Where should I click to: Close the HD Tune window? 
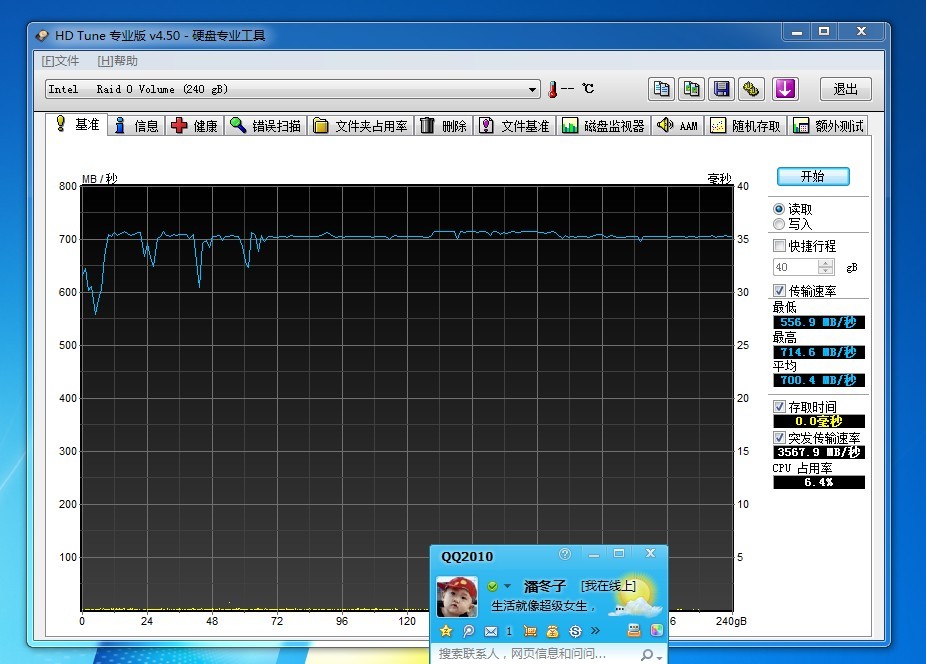point(862,32)
